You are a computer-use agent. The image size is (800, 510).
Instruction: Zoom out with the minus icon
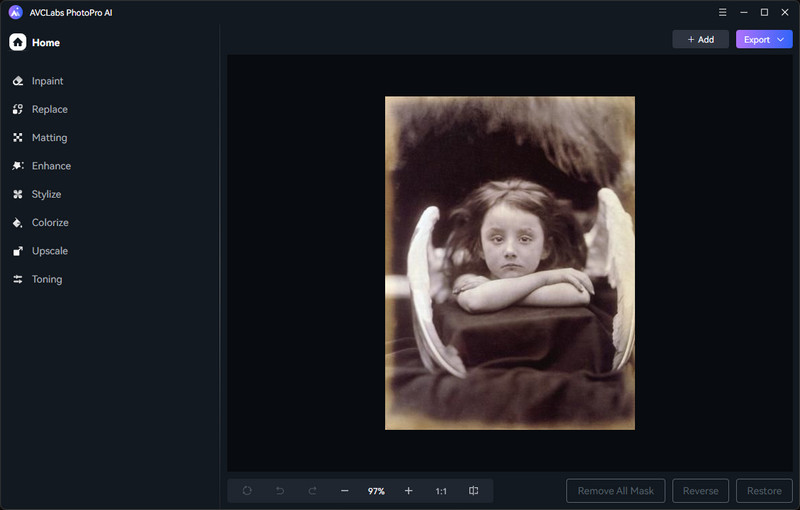(345, 491)
